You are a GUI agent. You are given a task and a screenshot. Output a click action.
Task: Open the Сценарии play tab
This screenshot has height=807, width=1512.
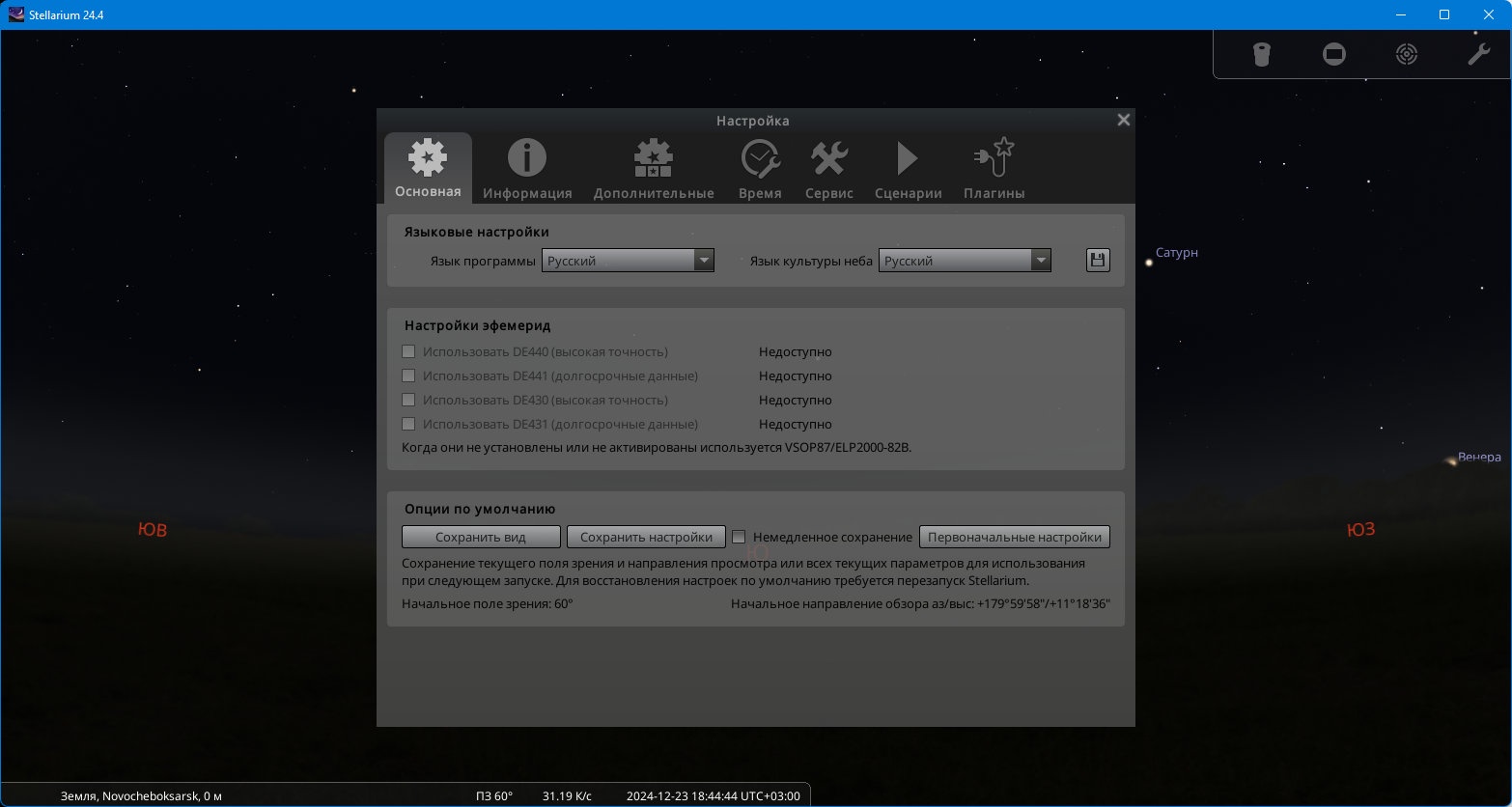(908, 158)
